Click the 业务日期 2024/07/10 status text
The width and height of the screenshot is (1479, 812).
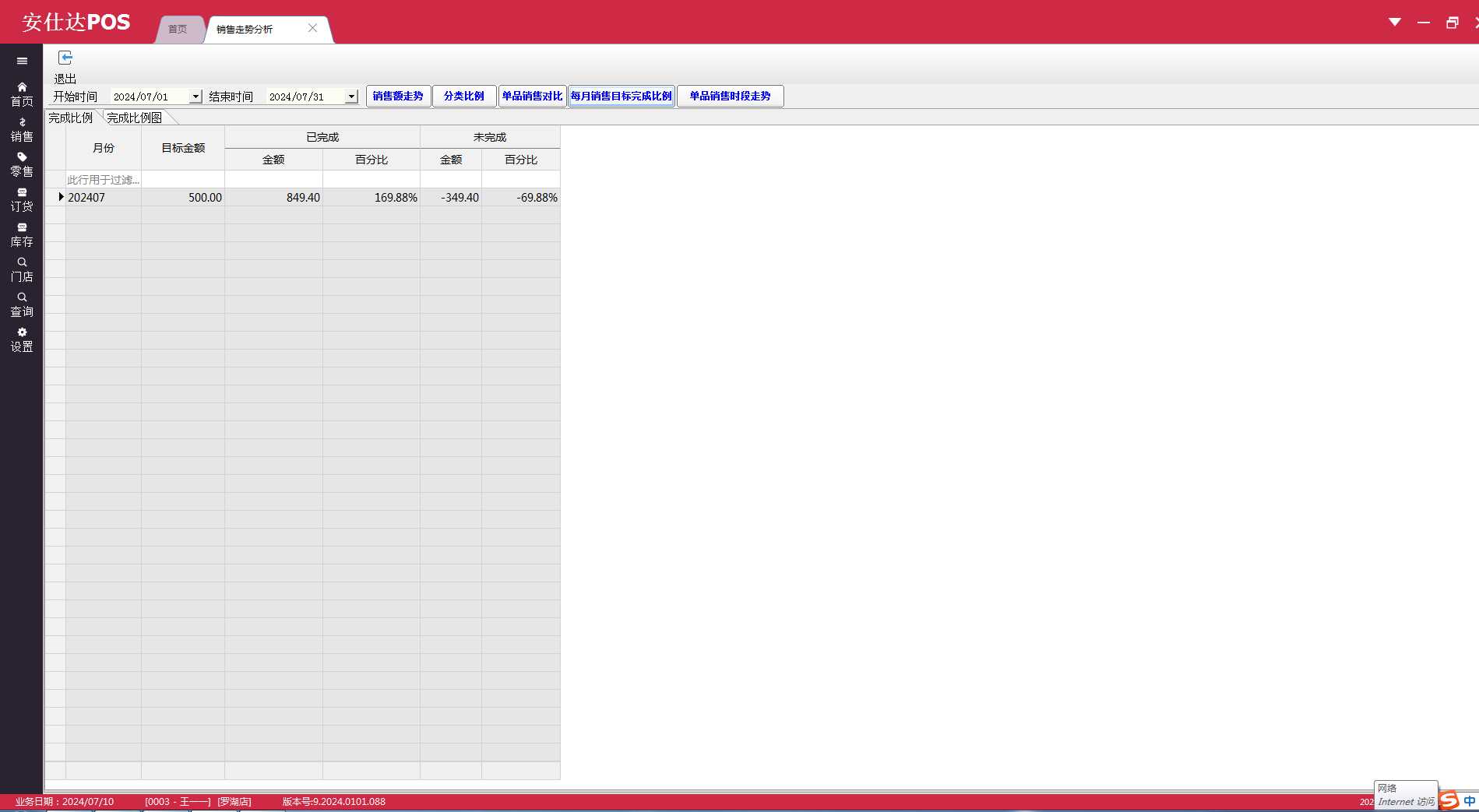[x=65, y=802]
